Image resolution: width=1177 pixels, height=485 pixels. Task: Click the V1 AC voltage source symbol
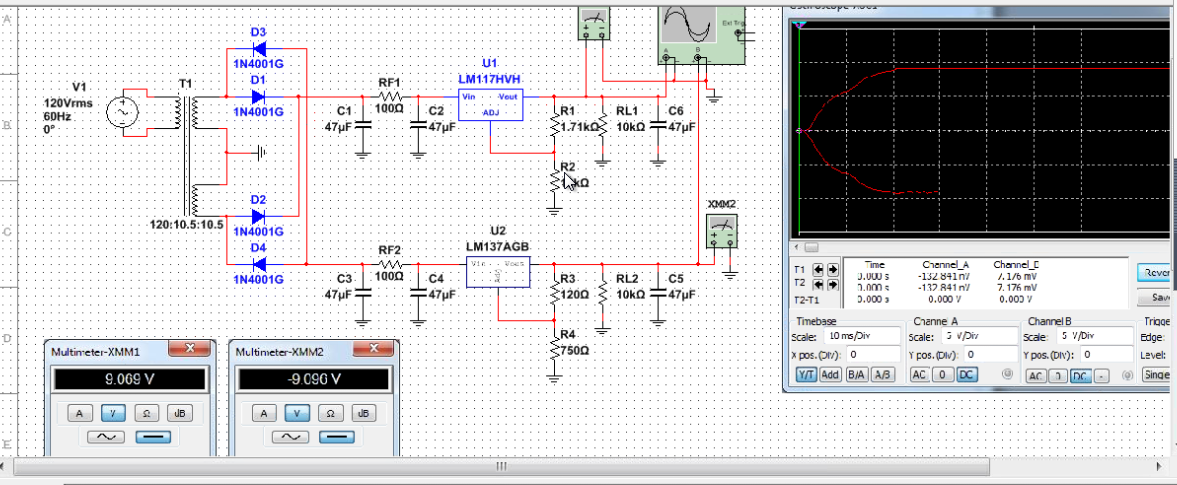tap(127, 111)
